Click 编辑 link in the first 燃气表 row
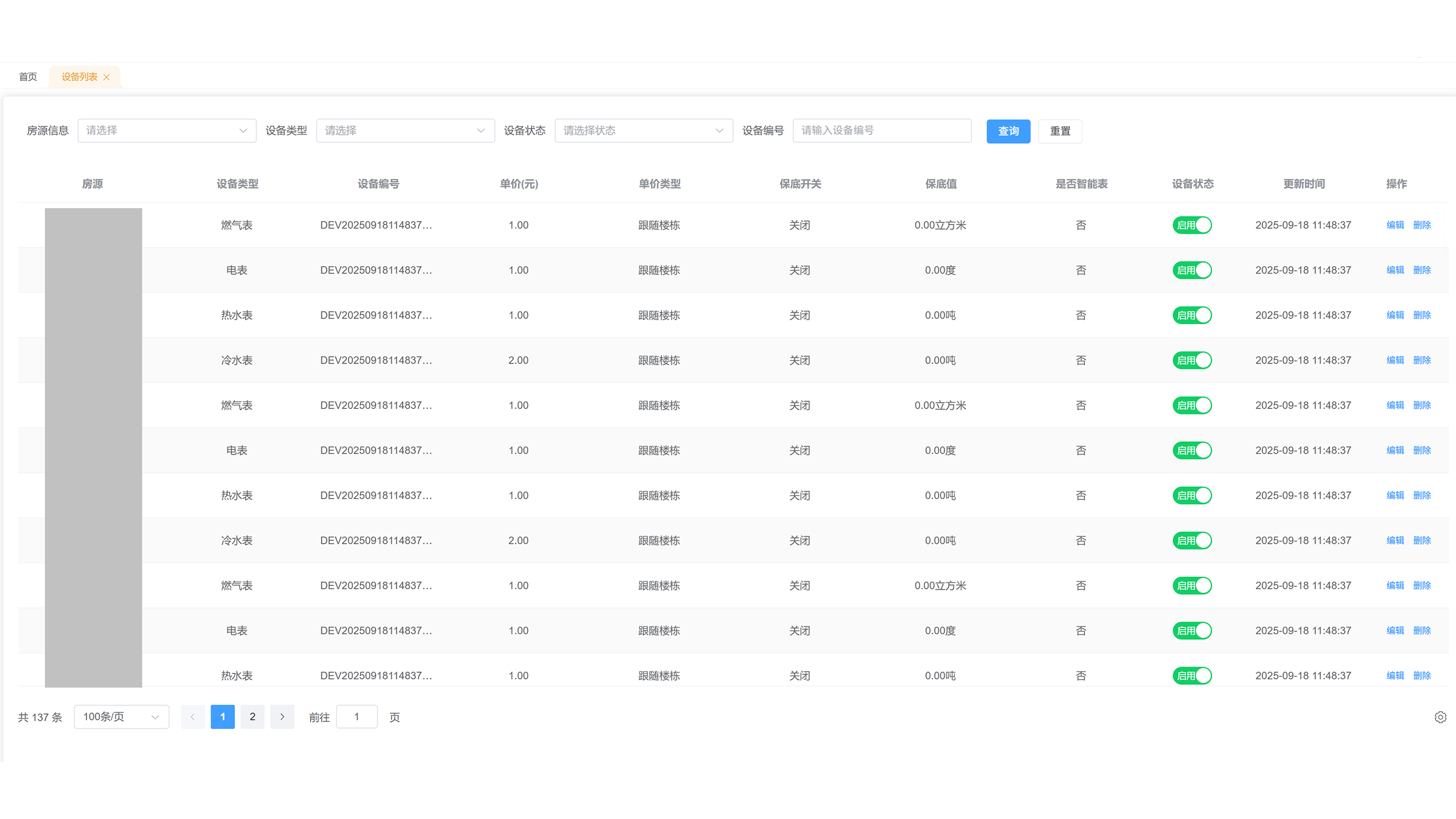Screen dimensions: 1456x819 (1395, 225)
